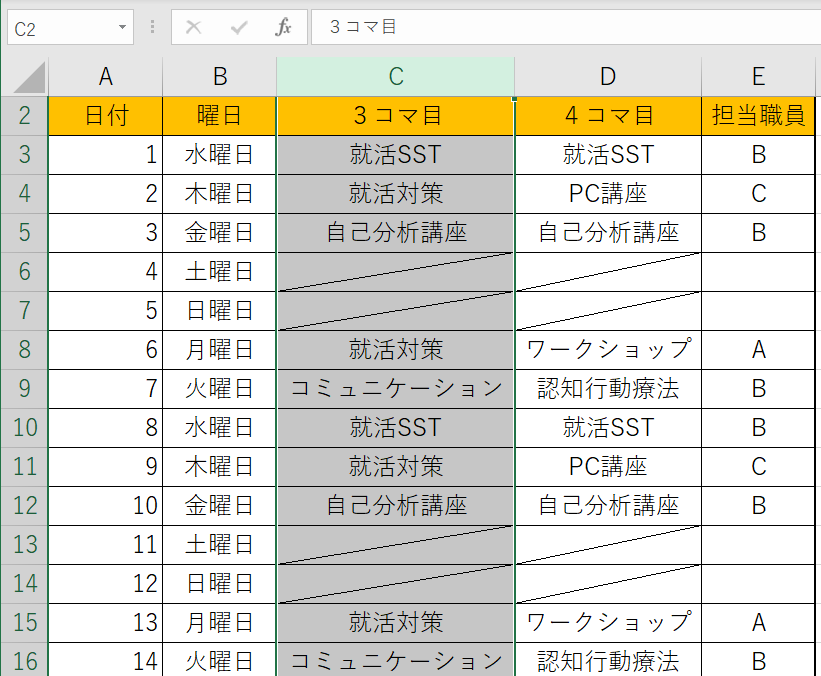Click the ワークショップ cell in row 8
The height and width of the screenshot is (676, 821).
tap(608, 350)
